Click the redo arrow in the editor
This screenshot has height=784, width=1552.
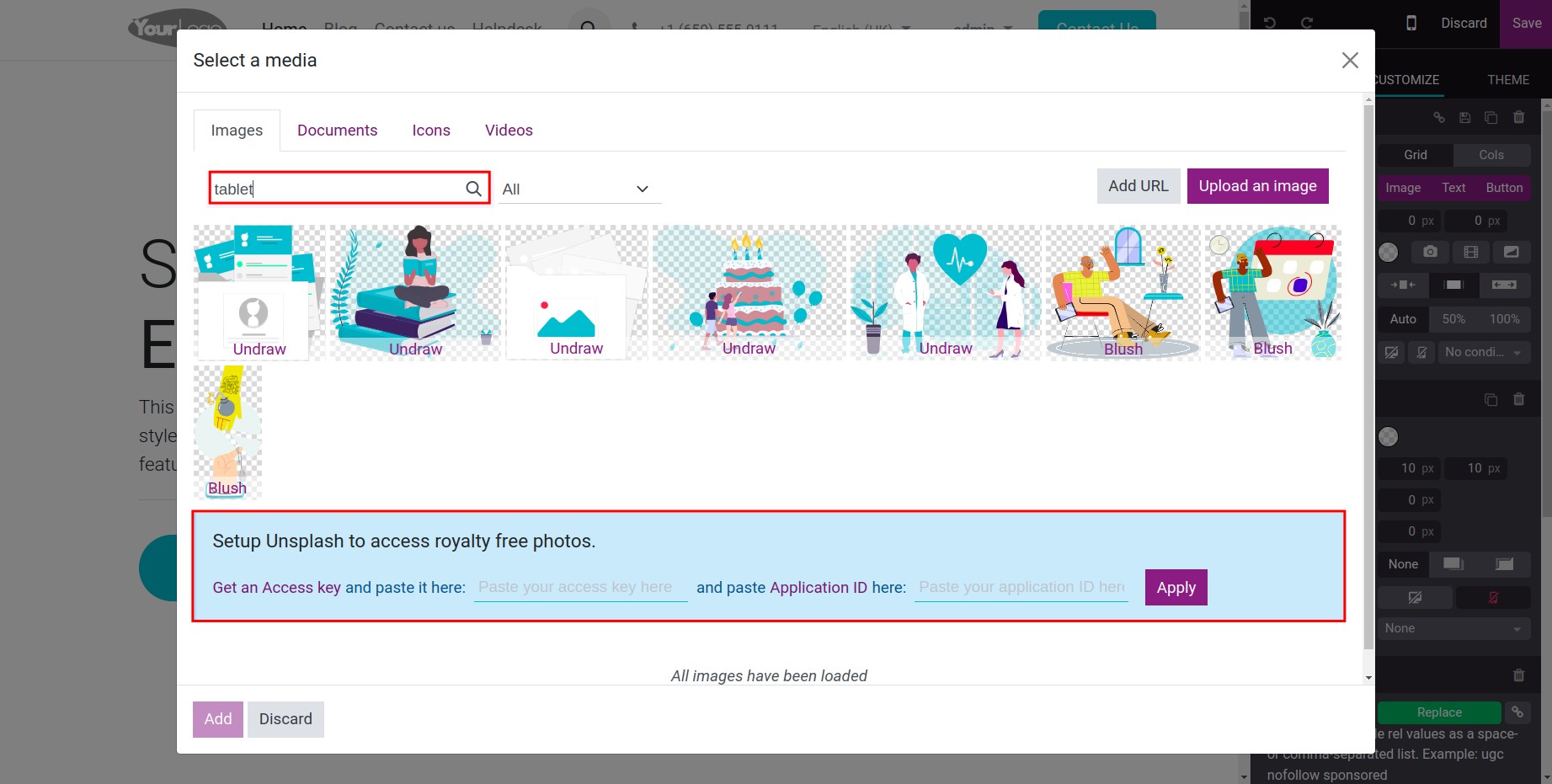1307,23
